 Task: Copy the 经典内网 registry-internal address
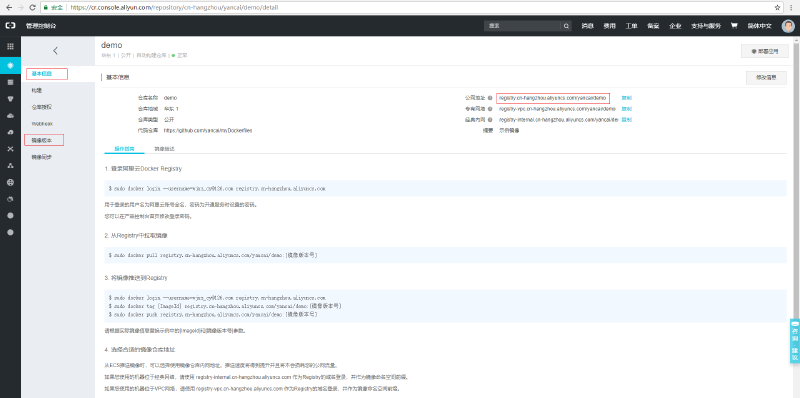pyautogui.click(x=627, y=120)
